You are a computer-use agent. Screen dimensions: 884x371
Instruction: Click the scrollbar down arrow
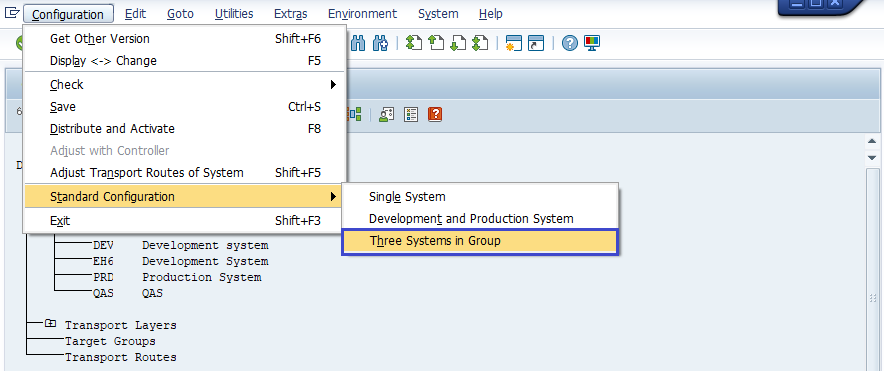872,157
